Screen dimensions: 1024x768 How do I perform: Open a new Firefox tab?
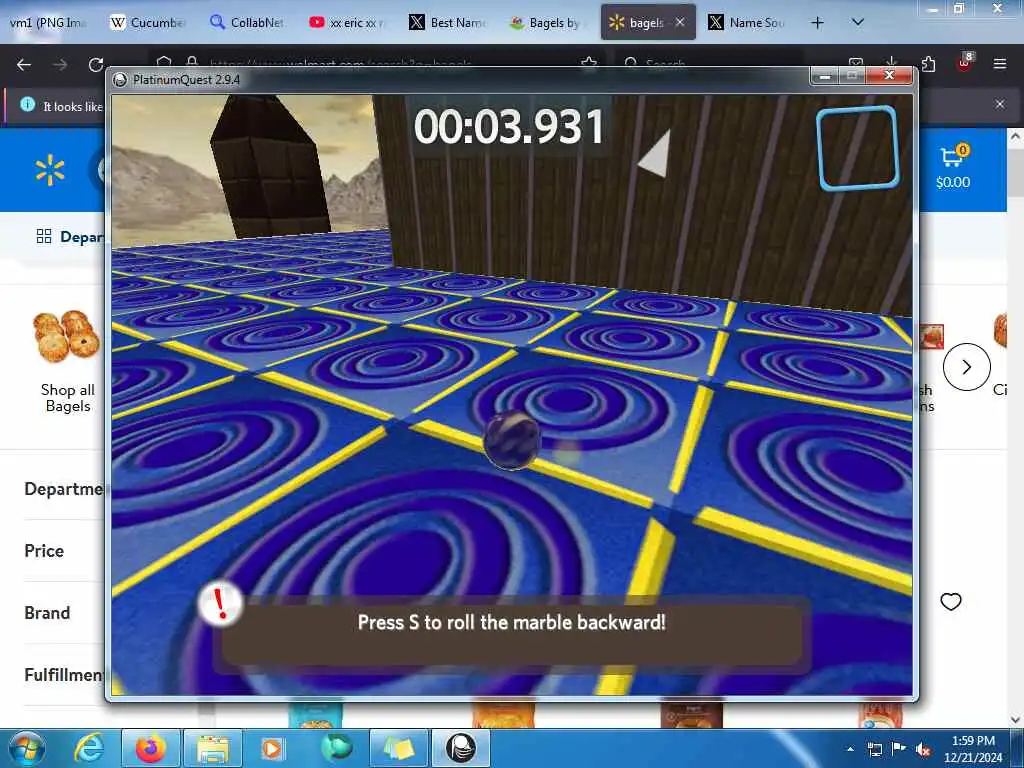[x=817, y=23]
